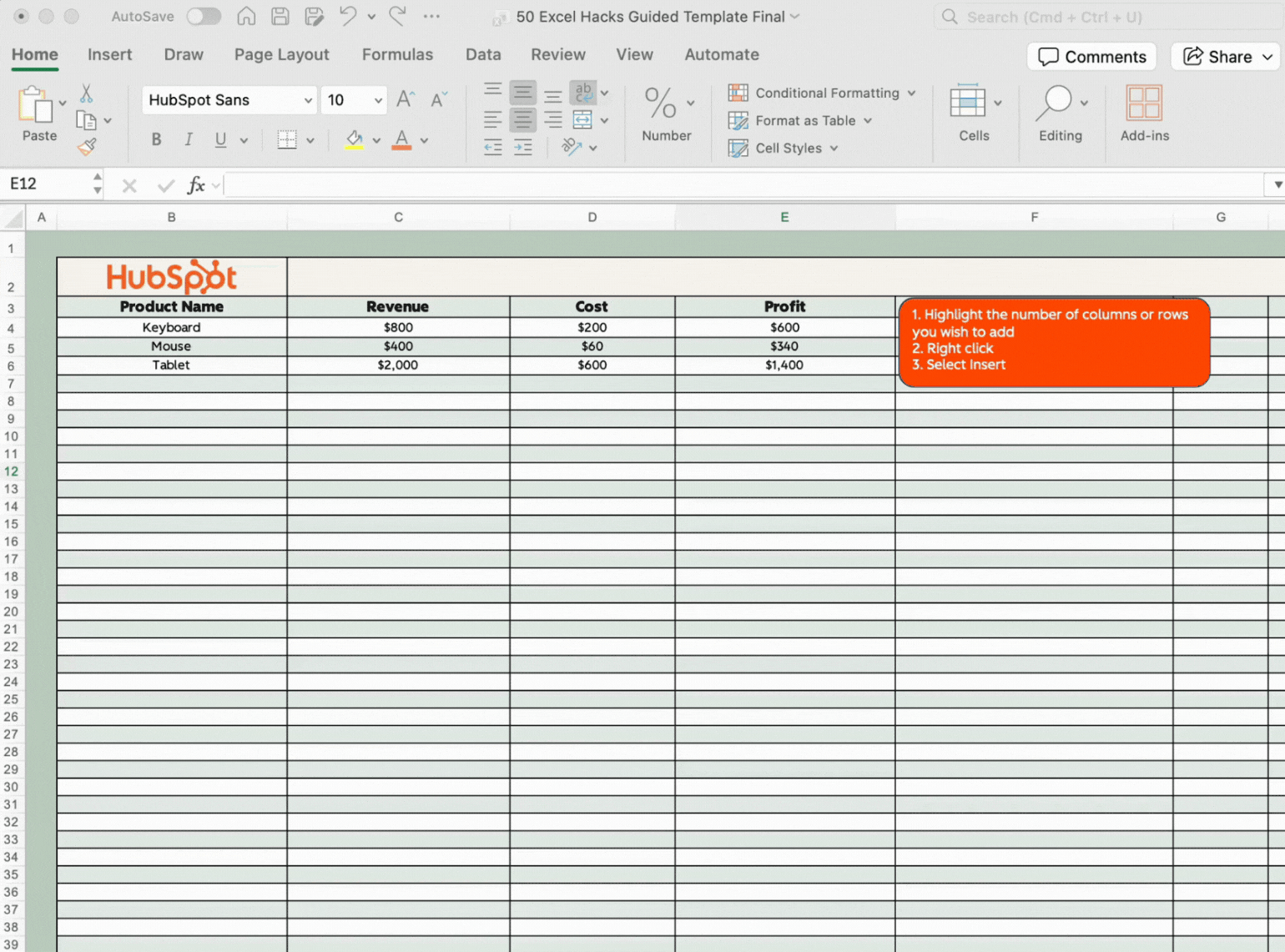
Task: Click the Comments button
Action: (1091, 57)
